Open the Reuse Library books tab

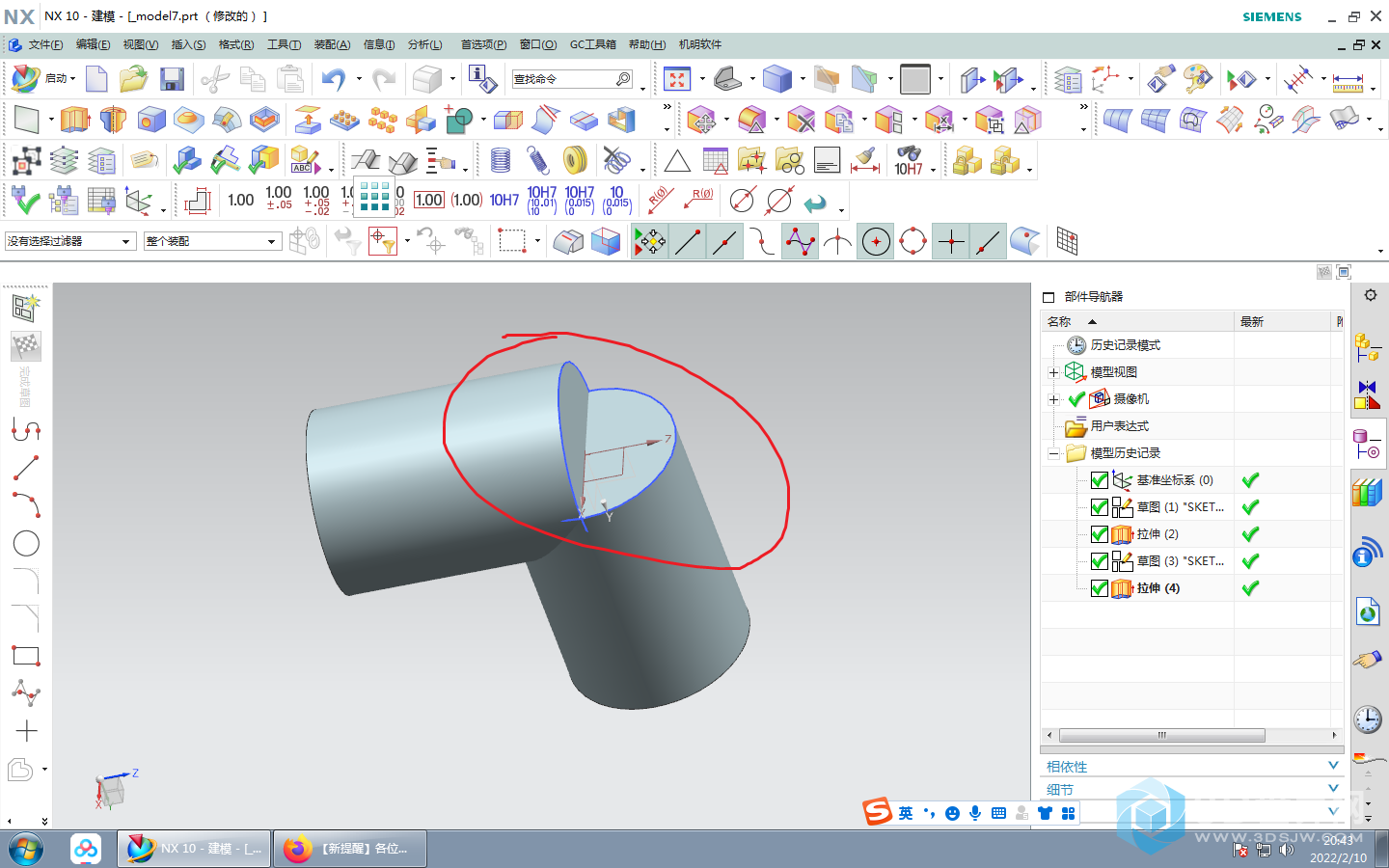[1368, 494]
